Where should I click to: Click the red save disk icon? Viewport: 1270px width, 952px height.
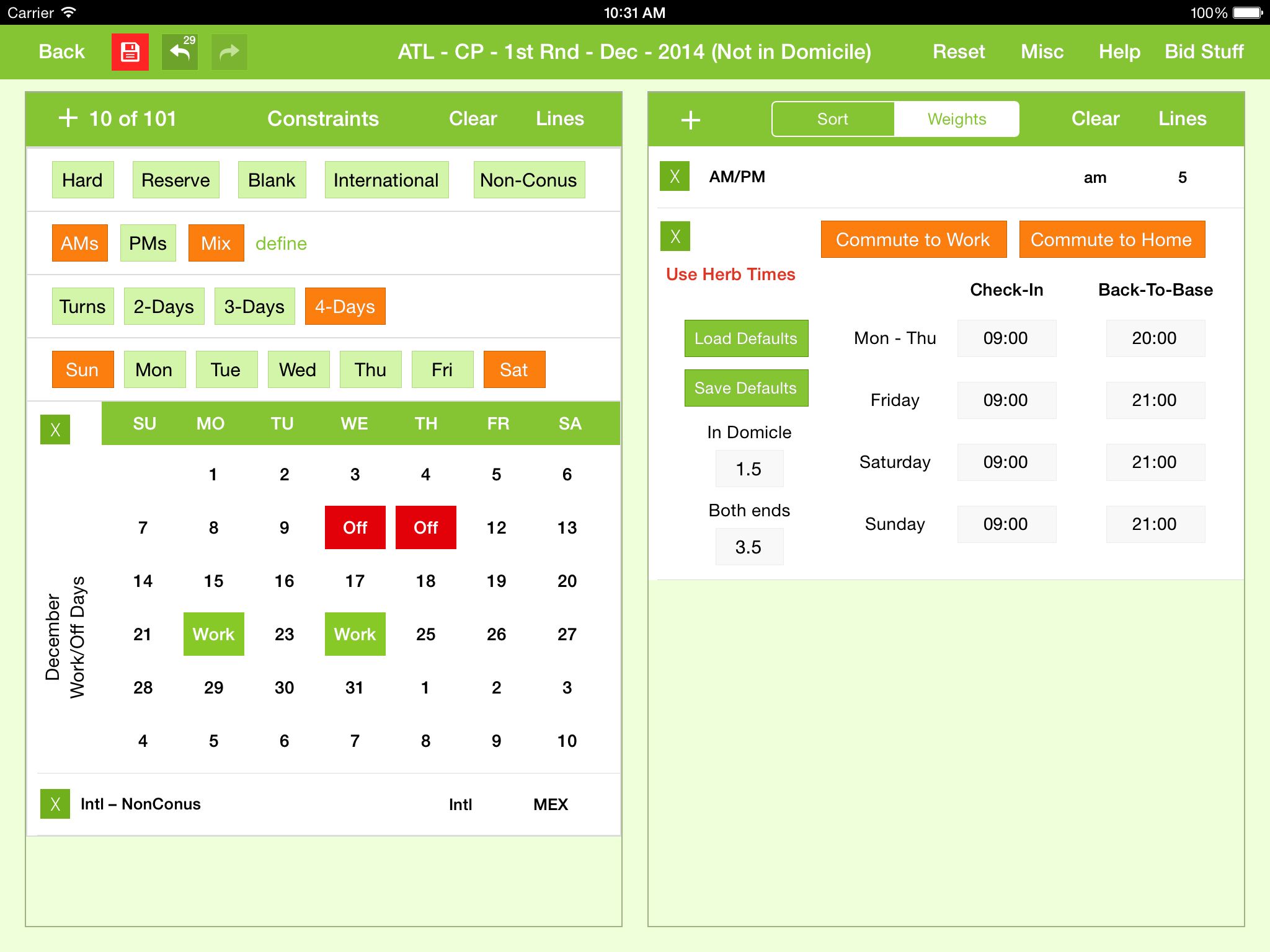tap(130, 52)
